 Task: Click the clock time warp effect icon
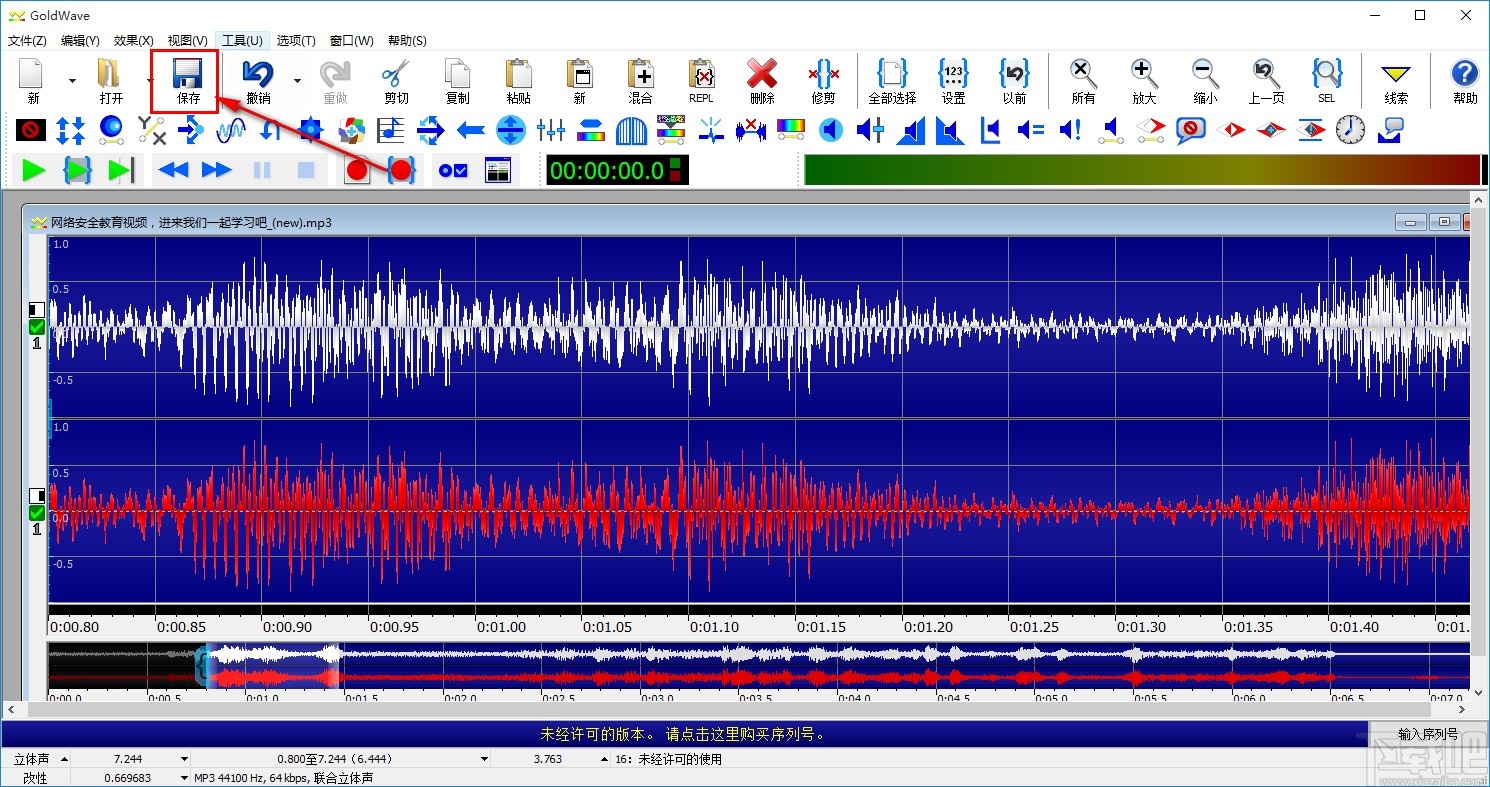pyautogui.click(x=1351, y=130)
